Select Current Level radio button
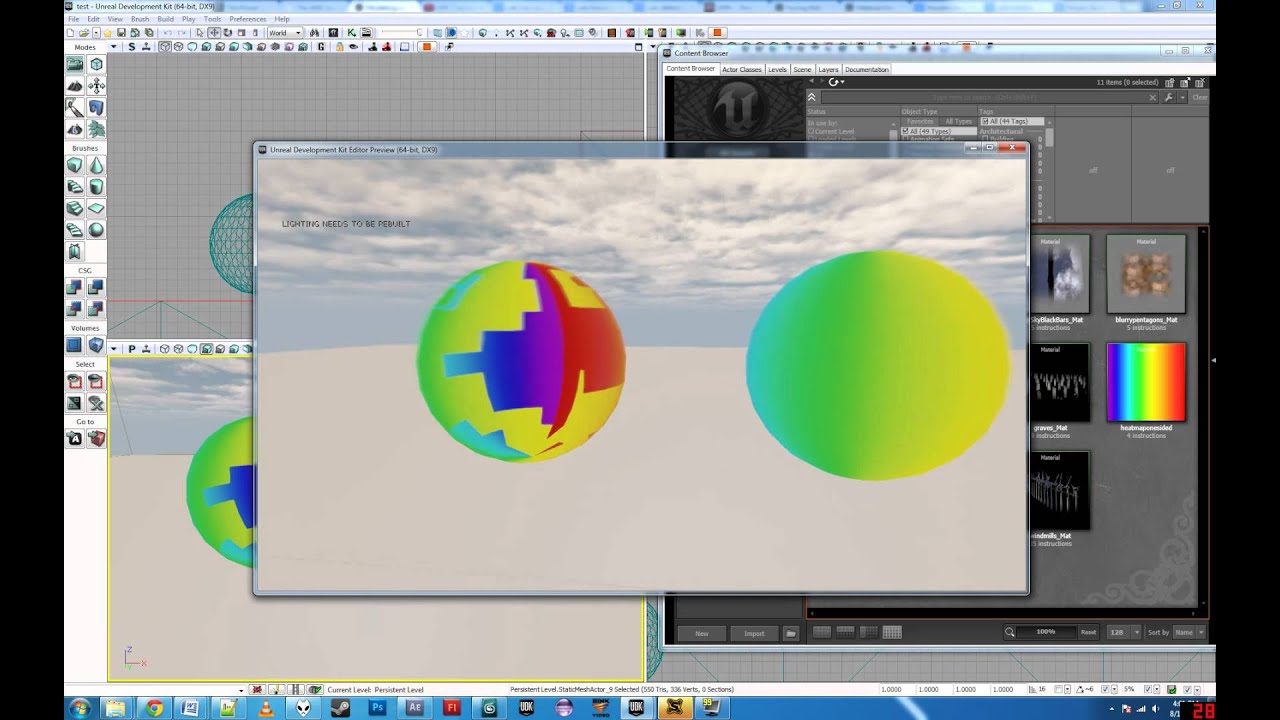Screen dimensions: 1280x720 click(811, 131)
